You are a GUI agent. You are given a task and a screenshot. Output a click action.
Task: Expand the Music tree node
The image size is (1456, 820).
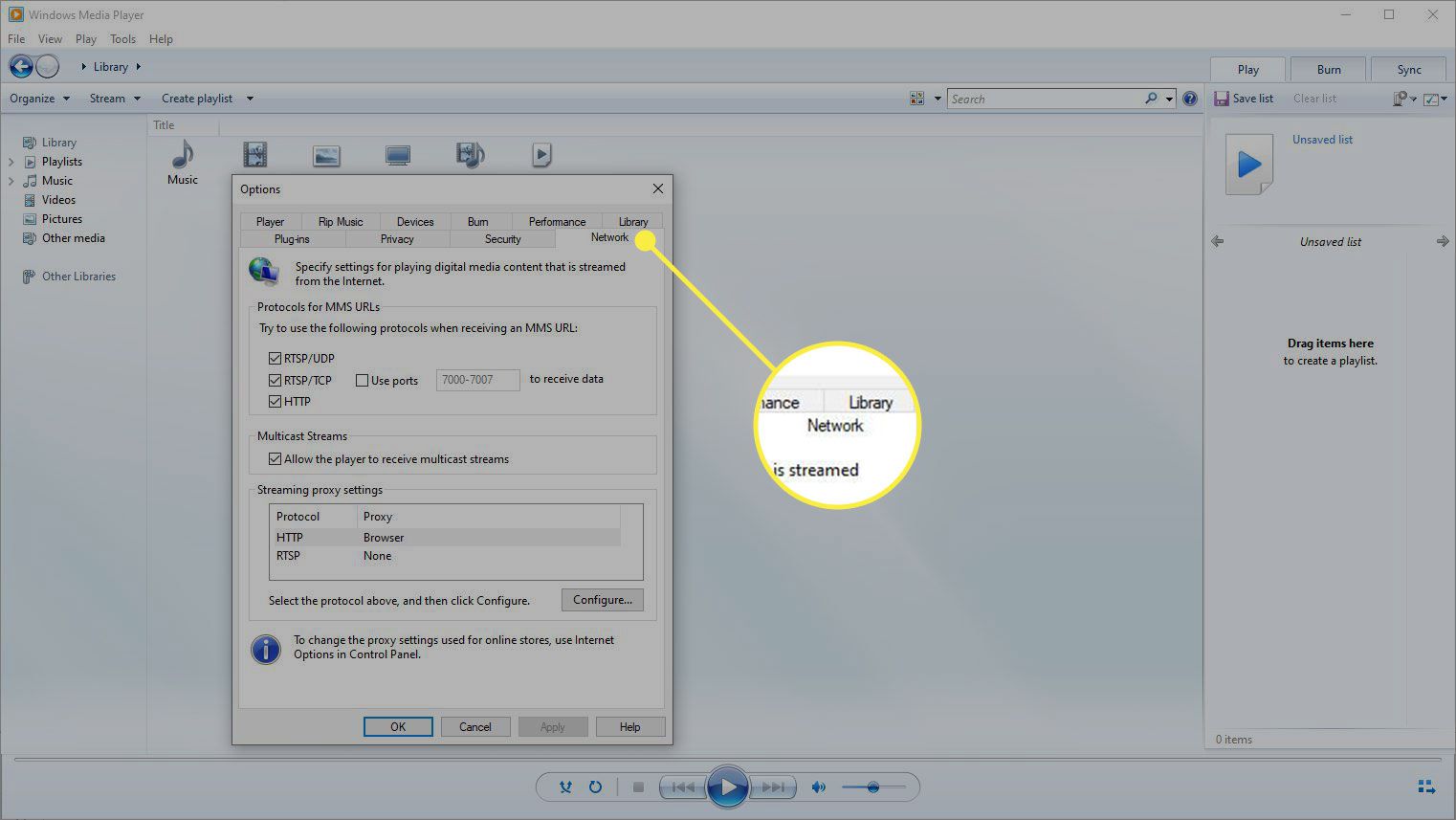pyautogui.click(x=11, y=181)
